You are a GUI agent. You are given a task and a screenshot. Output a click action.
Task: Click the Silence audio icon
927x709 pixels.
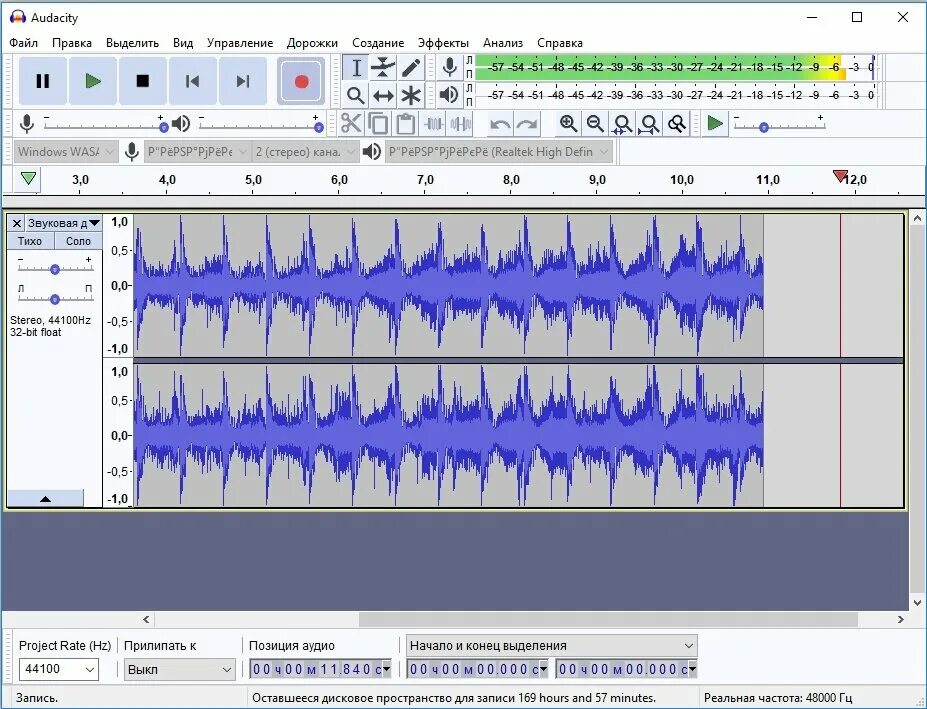tap(461, 124)
